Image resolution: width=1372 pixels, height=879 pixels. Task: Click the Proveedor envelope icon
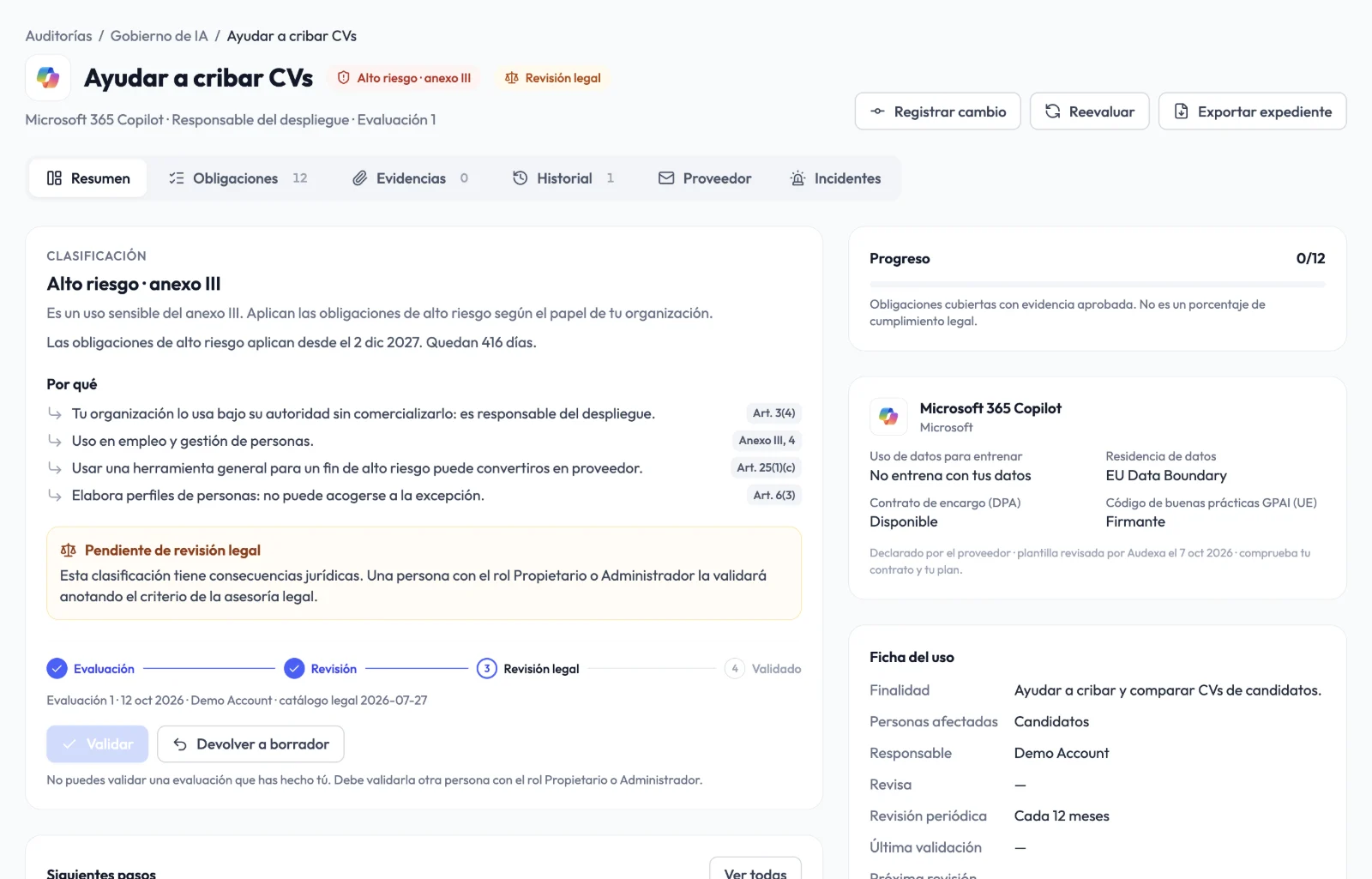point(666,178)
